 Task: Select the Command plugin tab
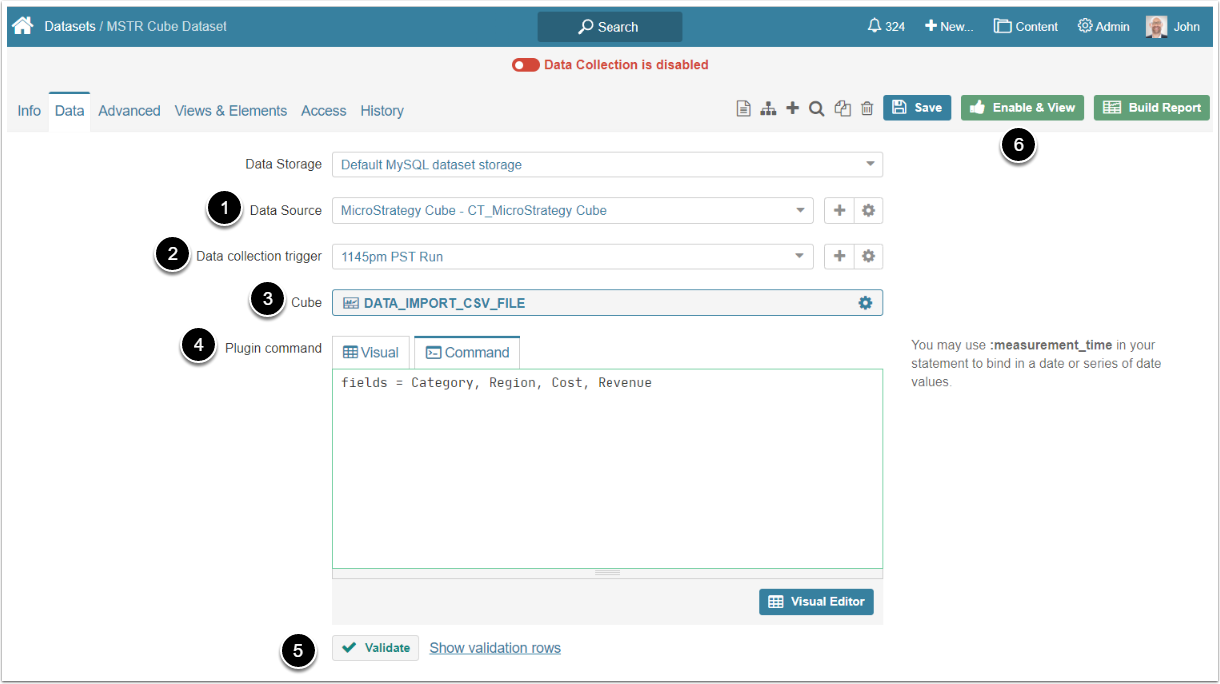pos(467,352)
